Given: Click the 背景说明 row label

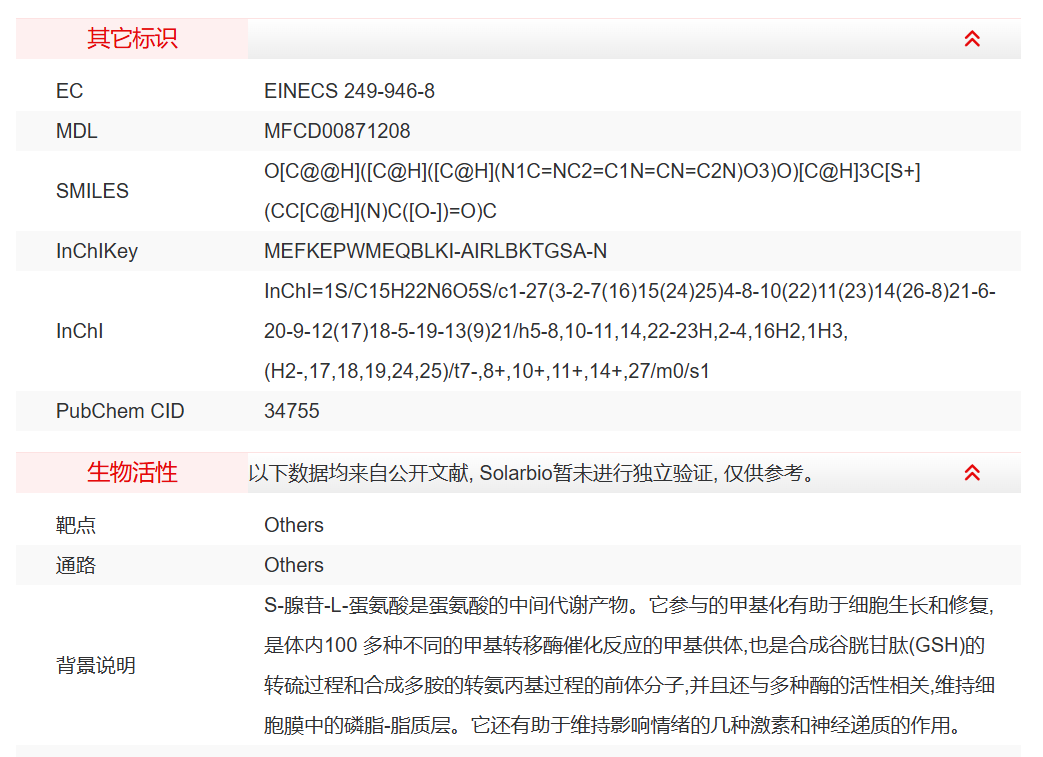Looking at the screenshot, I should (x=96, y=665).
